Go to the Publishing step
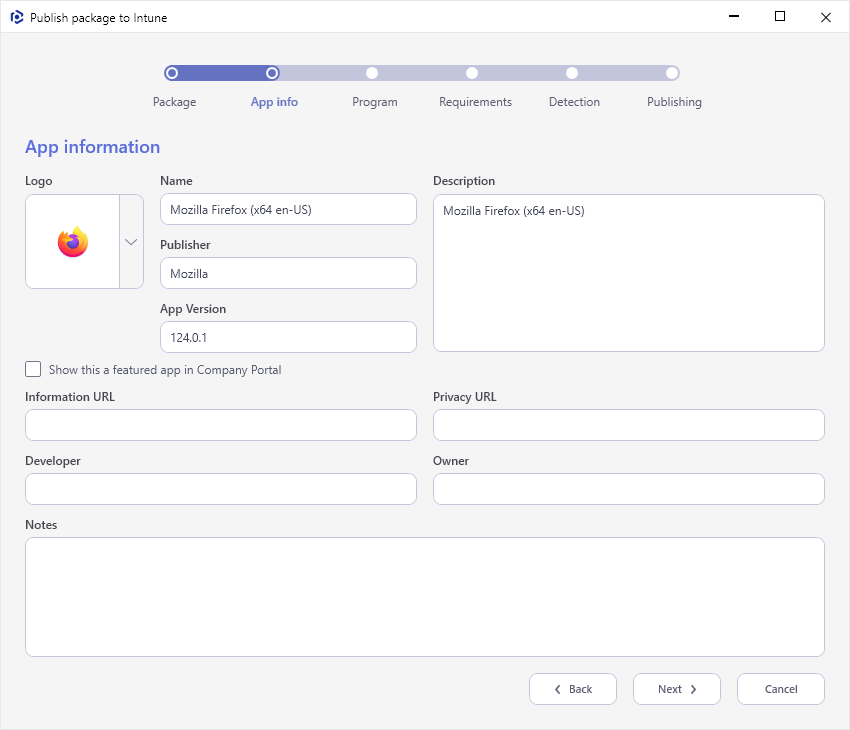This screenshot has height=730, width=850. tap(674, 102)
